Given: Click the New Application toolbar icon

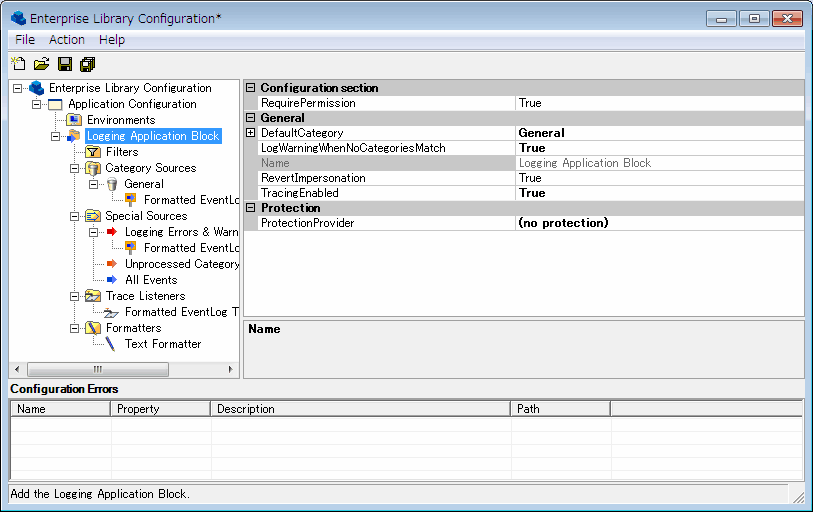Looking at the screenshot, I should pos(18,65).
